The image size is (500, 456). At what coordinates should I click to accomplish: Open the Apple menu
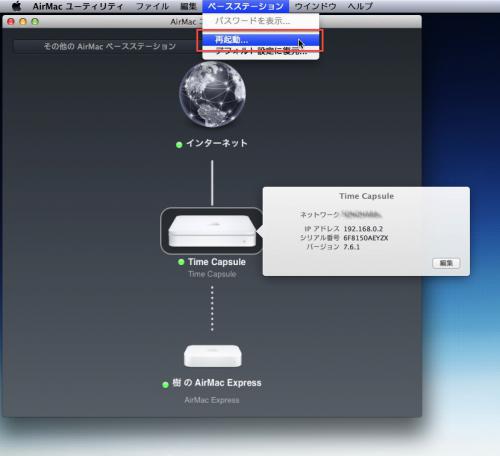(17, 6)
